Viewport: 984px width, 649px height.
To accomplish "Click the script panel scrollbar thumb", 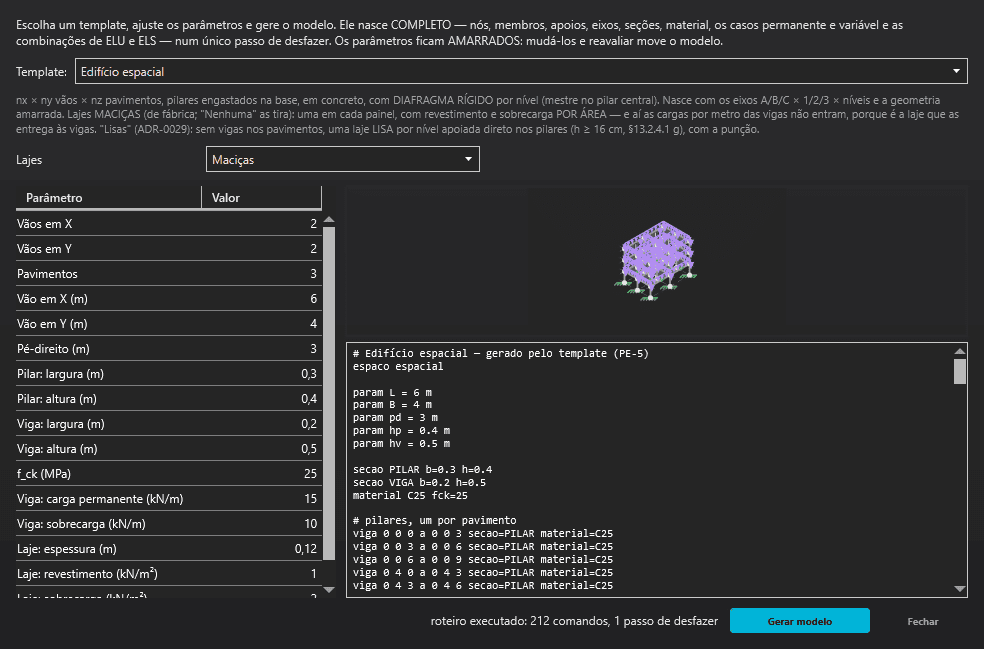I will point(960,371).
